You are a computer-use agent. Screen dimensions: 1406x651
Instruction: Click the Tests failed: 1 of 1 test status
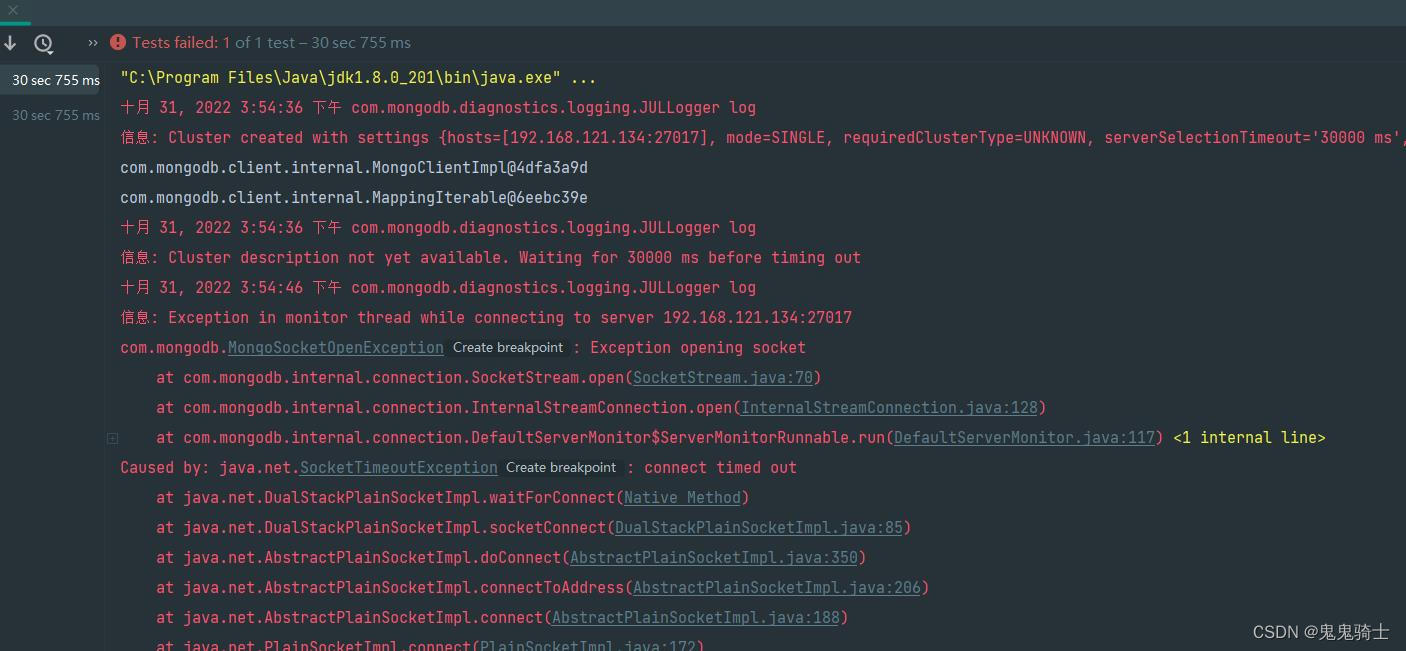tap(271, 43)
